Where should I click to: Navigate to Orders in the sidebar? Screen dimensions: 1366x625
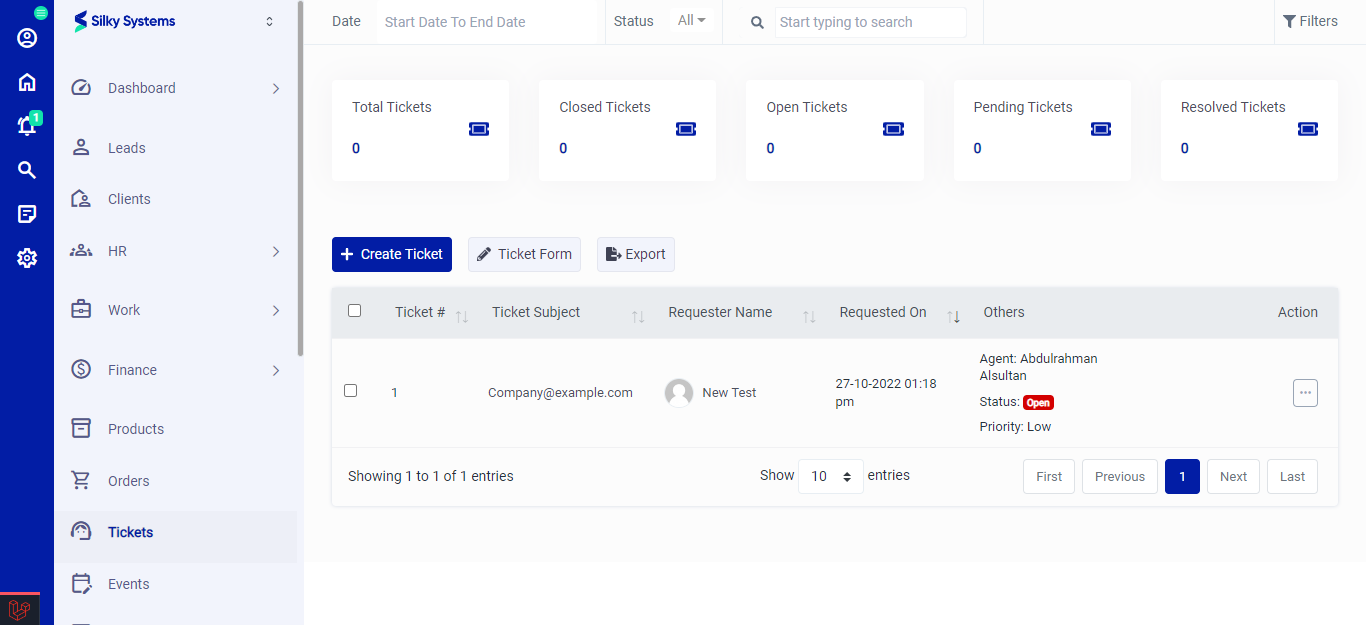point(127,480)
